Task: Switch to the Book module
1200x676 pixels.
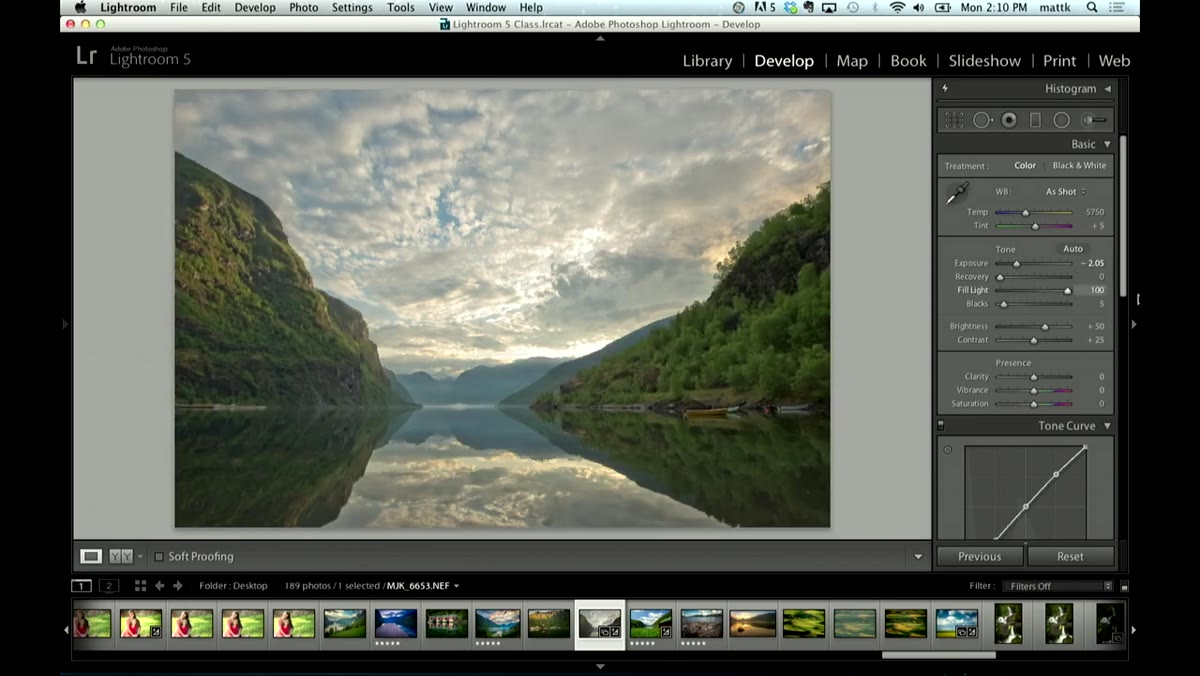Action: click(x=909, y=61)
